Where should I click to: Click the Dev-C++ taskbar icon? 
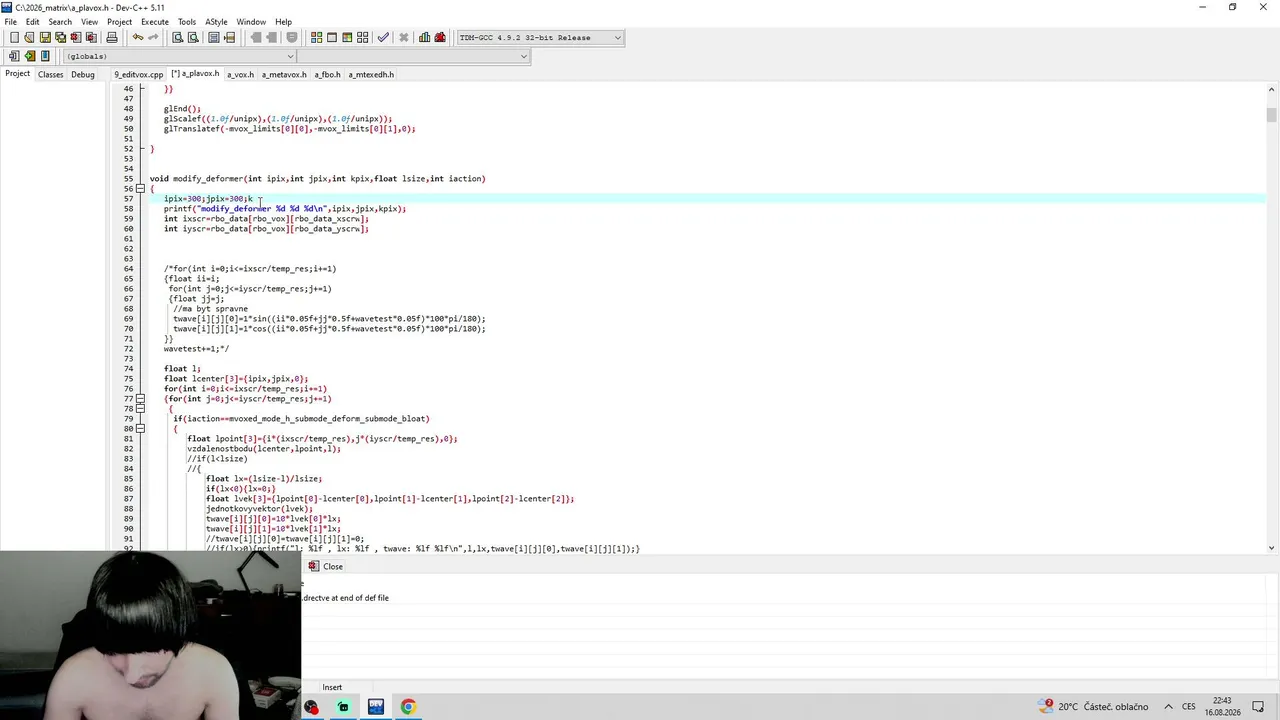pyautogui.click(x=376, y=707)
